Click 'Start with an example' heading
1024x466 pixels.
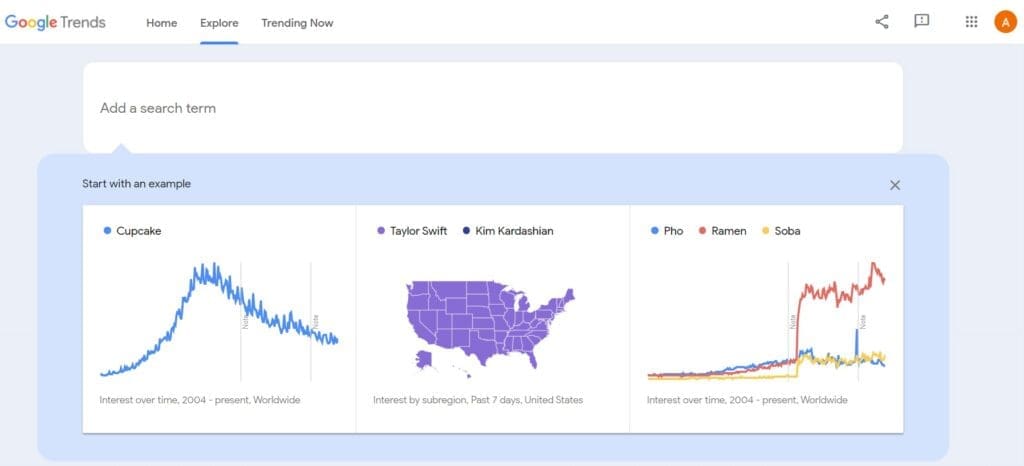pyautogui.click(x=136, y=184)
